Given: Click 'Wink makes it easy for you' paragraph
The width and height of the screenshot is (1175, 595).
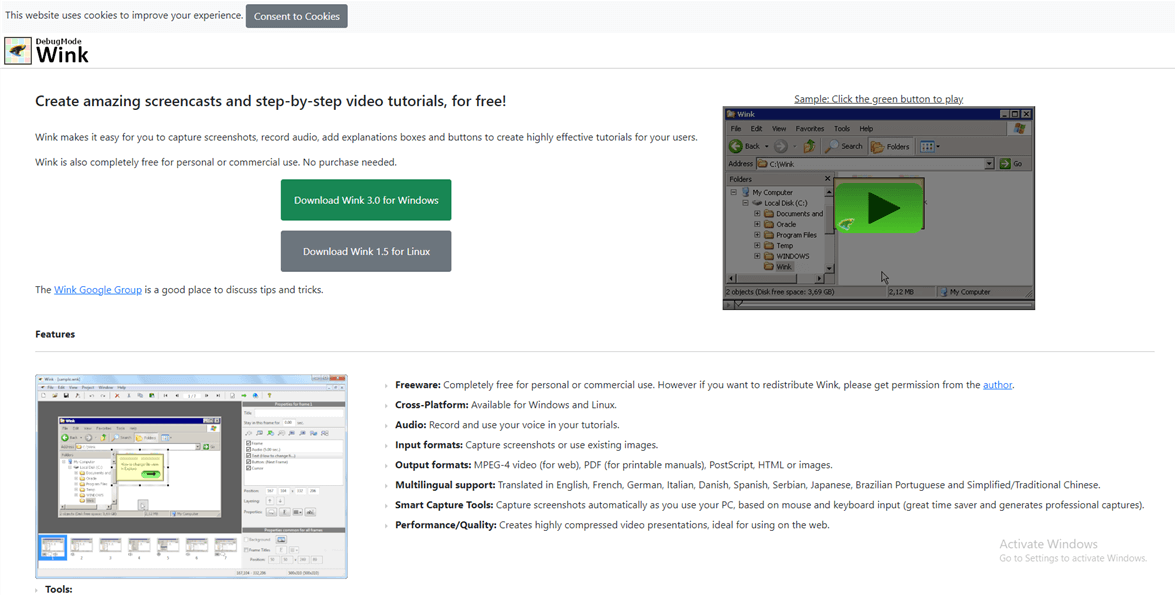Looking at the screenshot, I should pos(366,137).
